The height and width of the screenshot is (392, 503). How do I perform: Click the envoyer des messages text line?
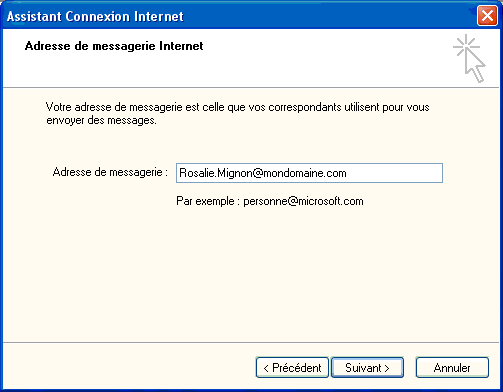(x=101, y=120)
